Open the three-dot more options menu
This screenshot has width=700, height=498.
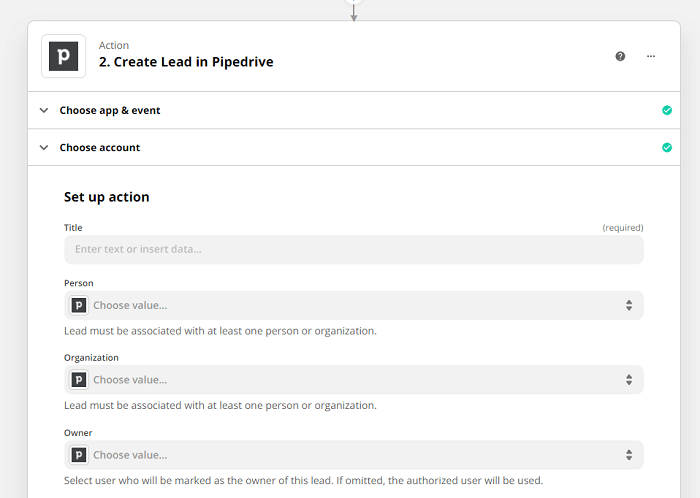point(651,56)
